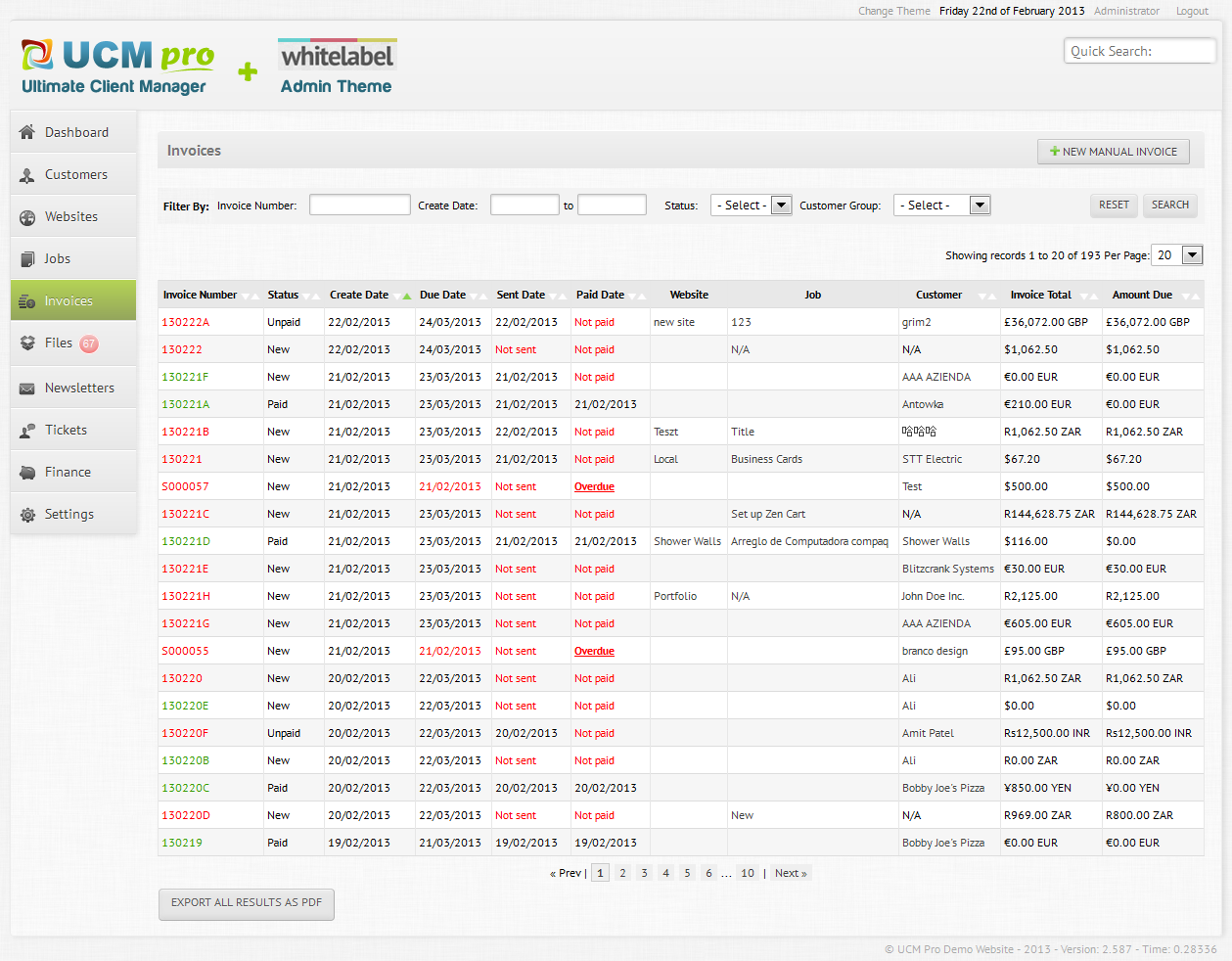Click customer 'STT Electric' cell
The height and width of the screenshot is (961, 1232).
932,459
